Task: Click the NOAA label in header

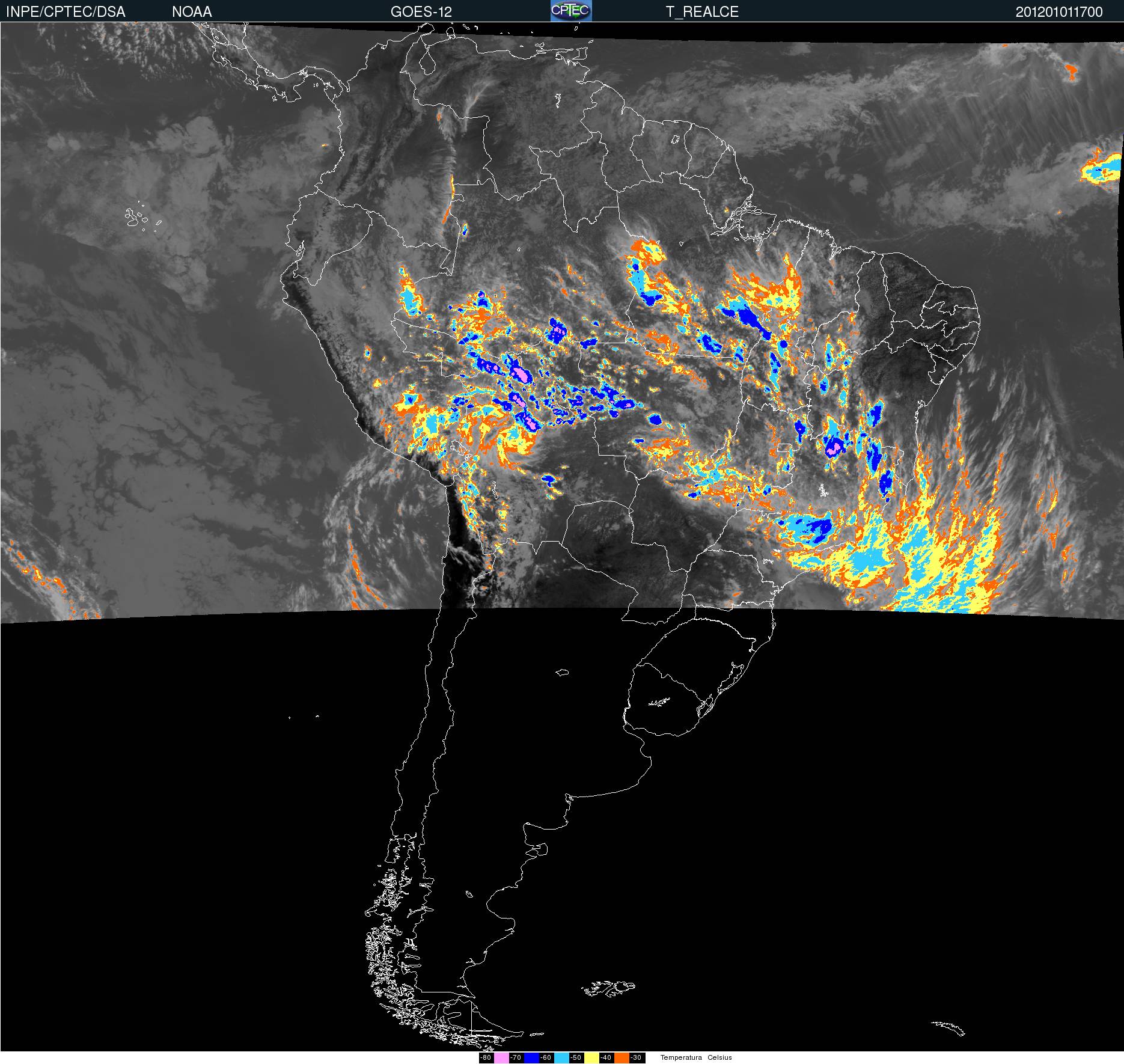Action: (192, 12)
